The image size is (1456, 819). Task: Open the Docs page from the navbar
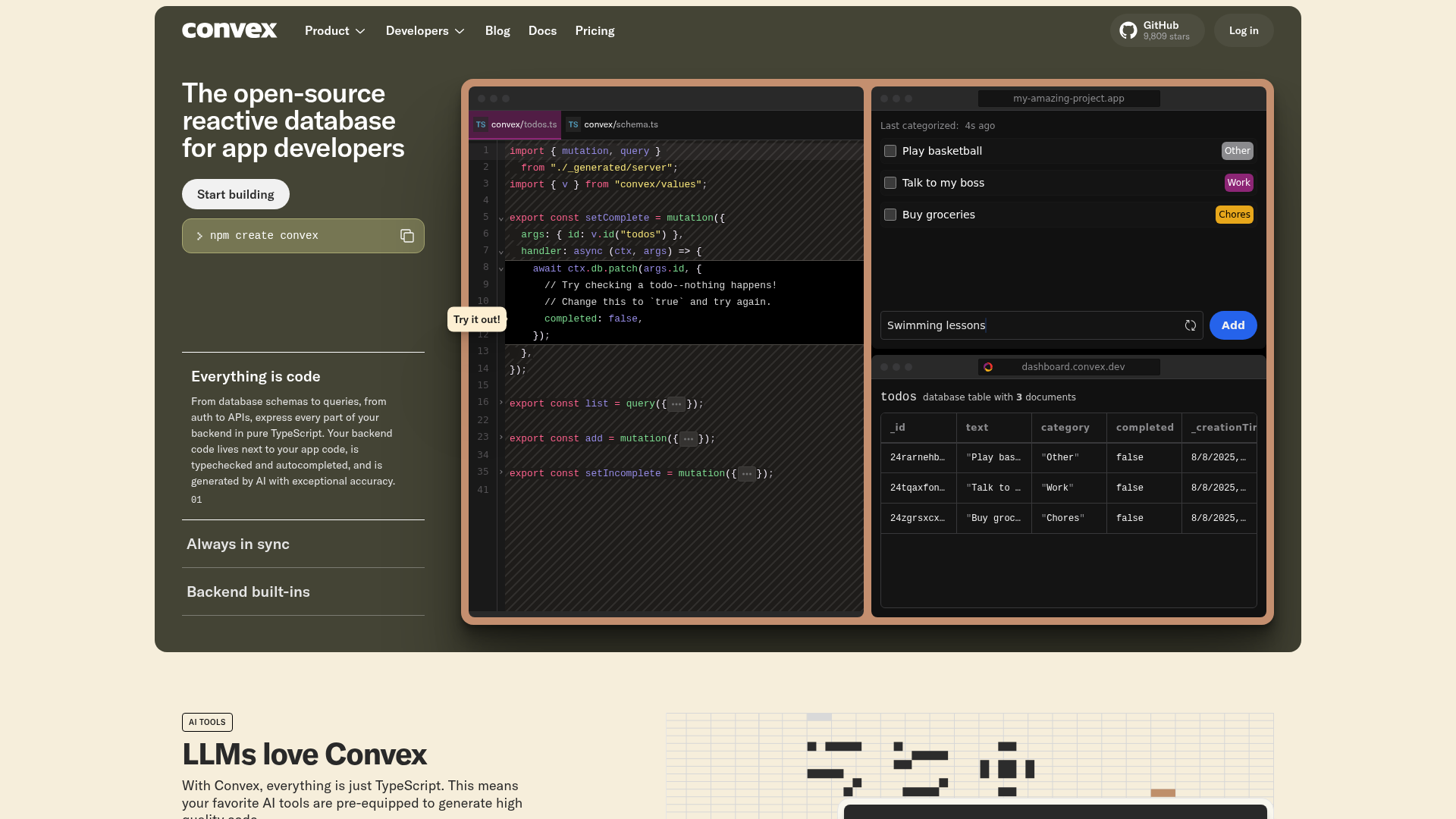tap(542, 30)
